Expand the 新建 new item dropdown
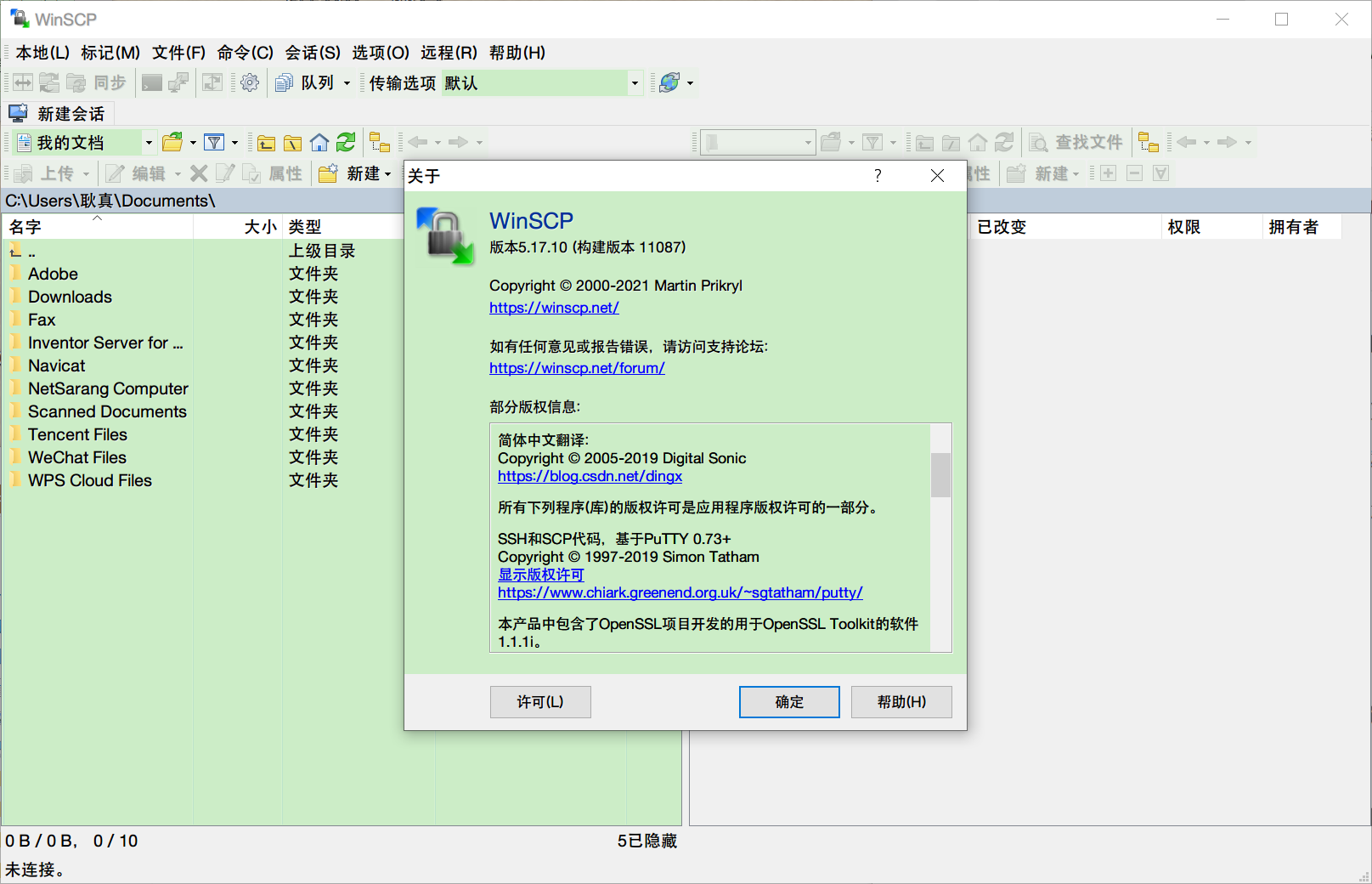Viewport: 1372px width, 884px height. [x=387, y=173]
